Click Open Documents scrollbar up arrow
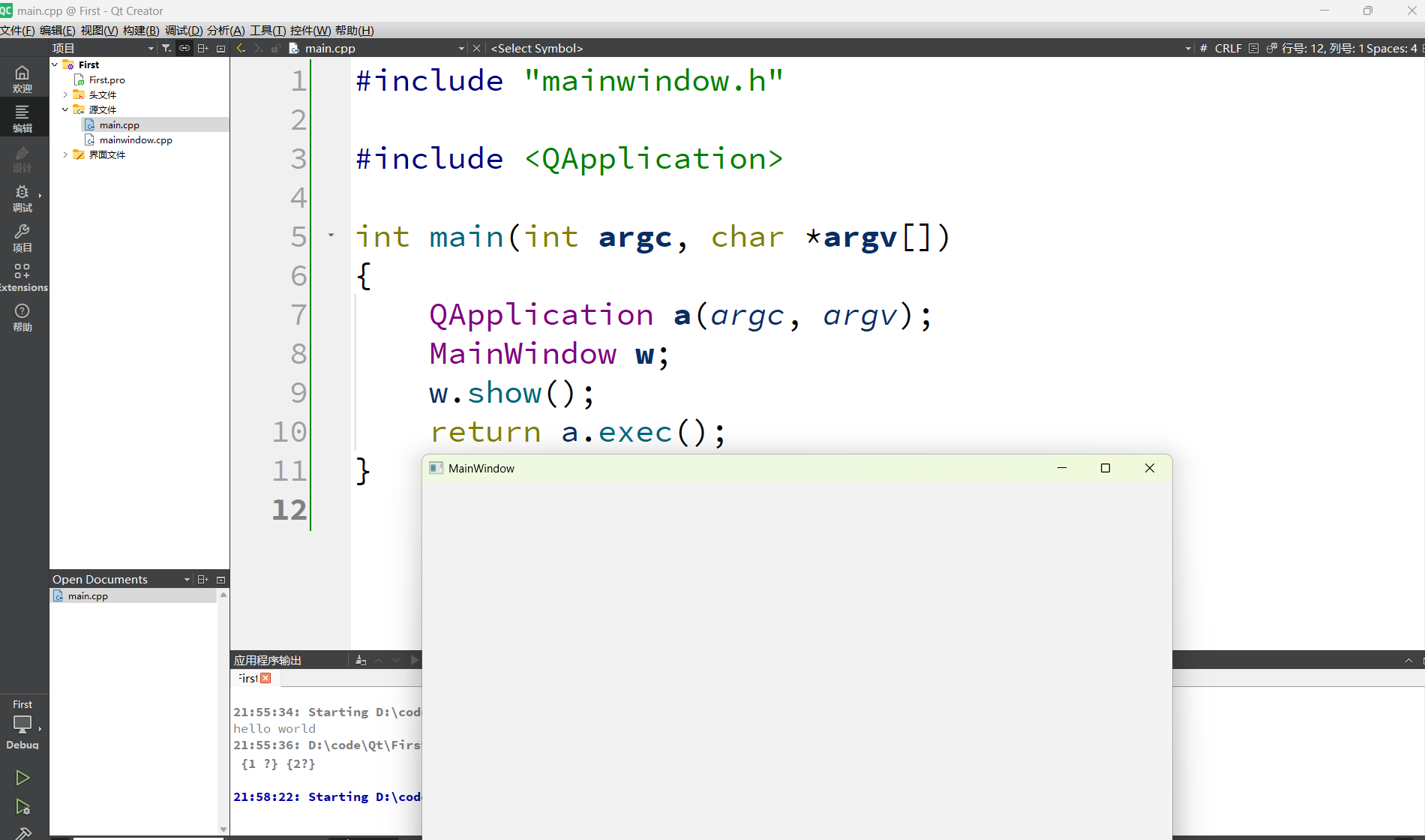1425x840 pixels. pos(223,594)
